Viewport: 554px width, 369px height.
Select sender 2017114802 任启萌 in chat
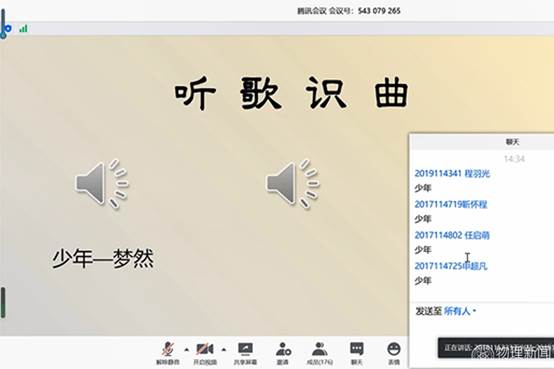pyautogui.click(x=452, y=235)
